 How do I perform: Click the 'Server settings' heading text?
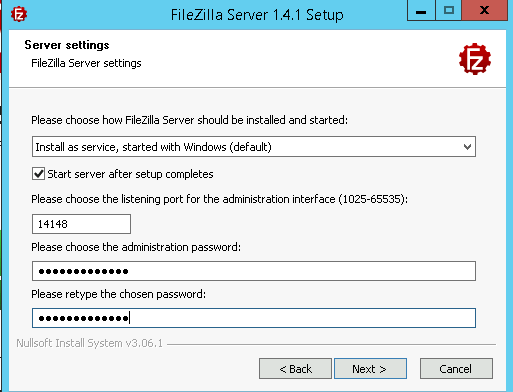(x=67, y=45)
